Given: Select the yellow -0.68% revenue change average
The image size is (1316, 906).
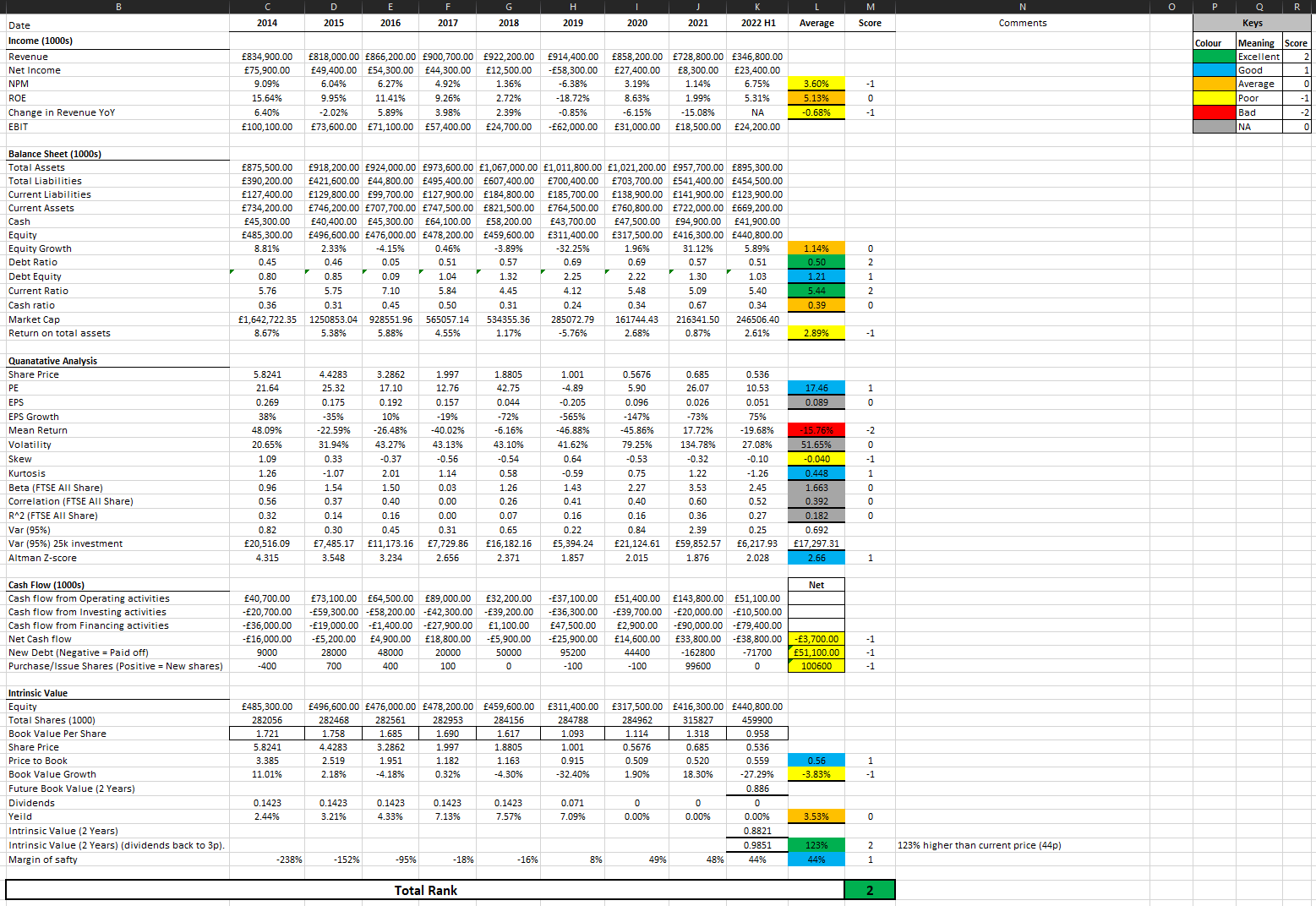Looking at the screenshot, I should pos(816,112).
